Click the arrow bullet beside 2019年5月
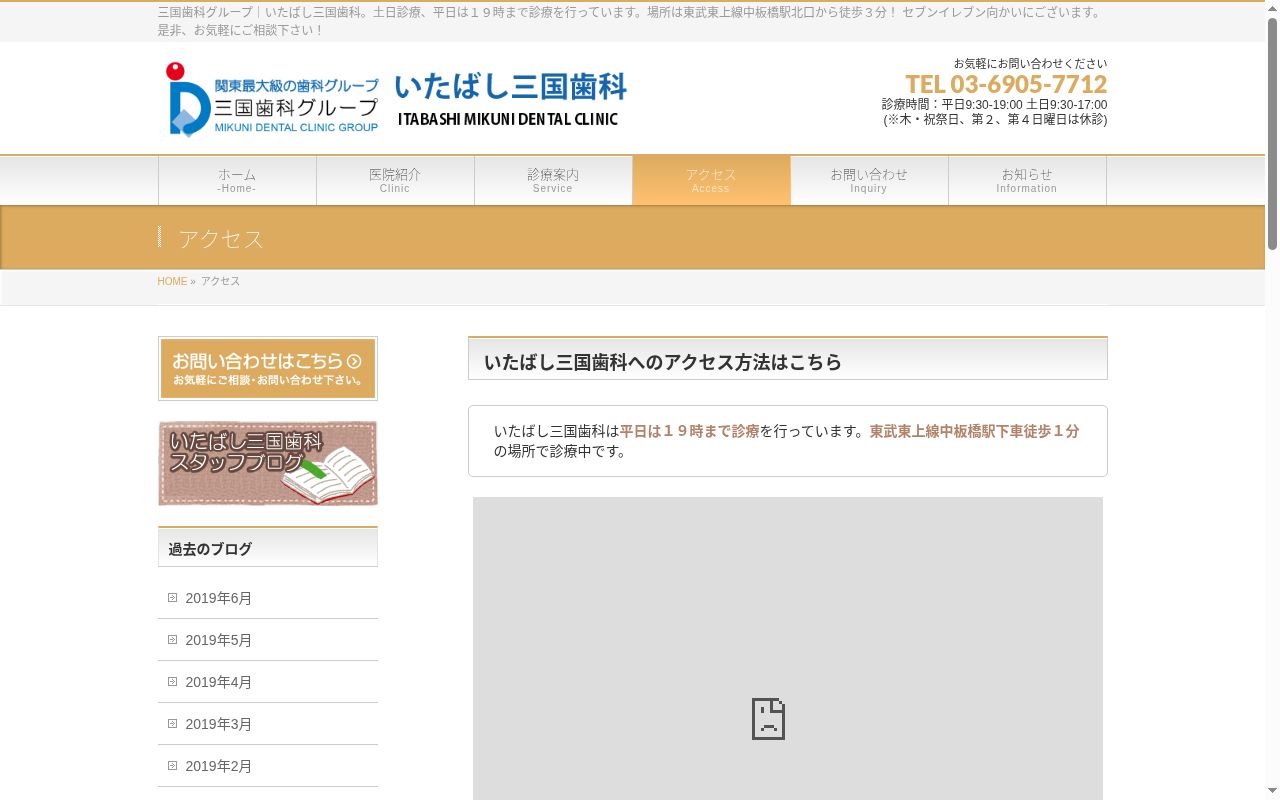This screenshot has width=1280, height=800. pos(172,640)
